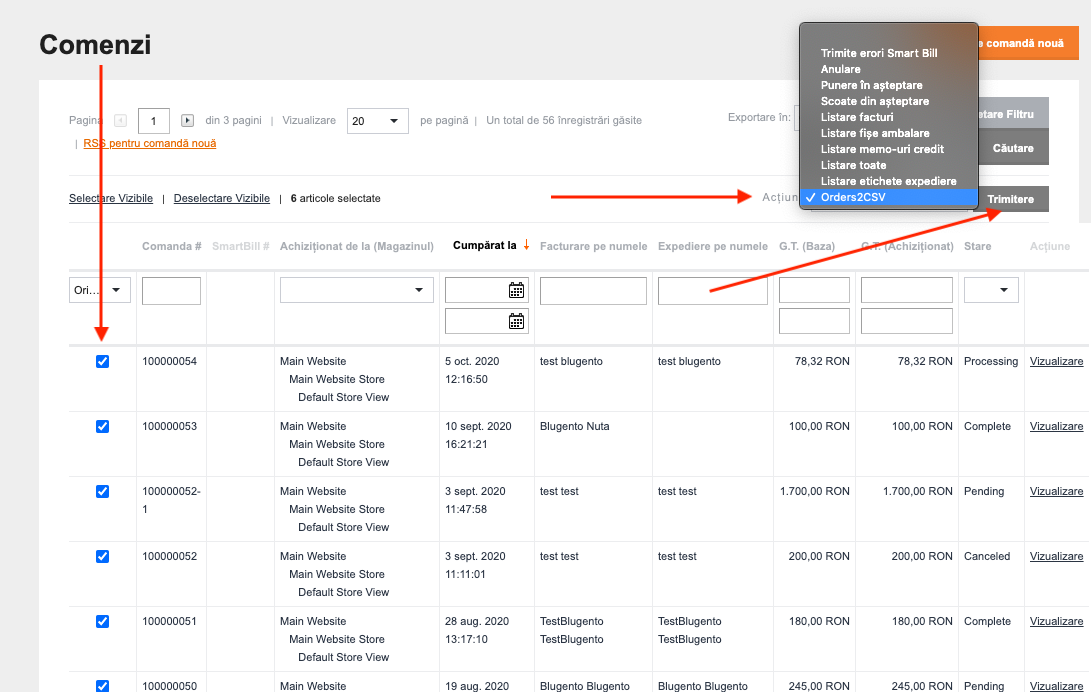Click Selectare Vizibile link
Viewport: 1091px width, 692px height.
111,198
